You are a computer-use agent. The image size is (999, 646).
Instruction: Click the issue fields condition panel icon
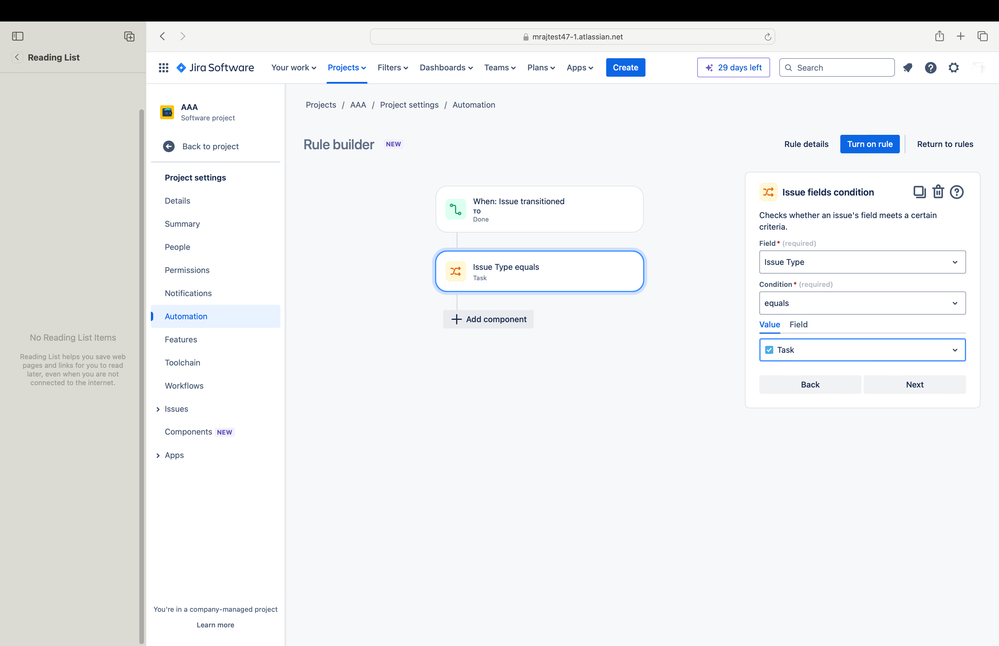(x=768, y=192)
